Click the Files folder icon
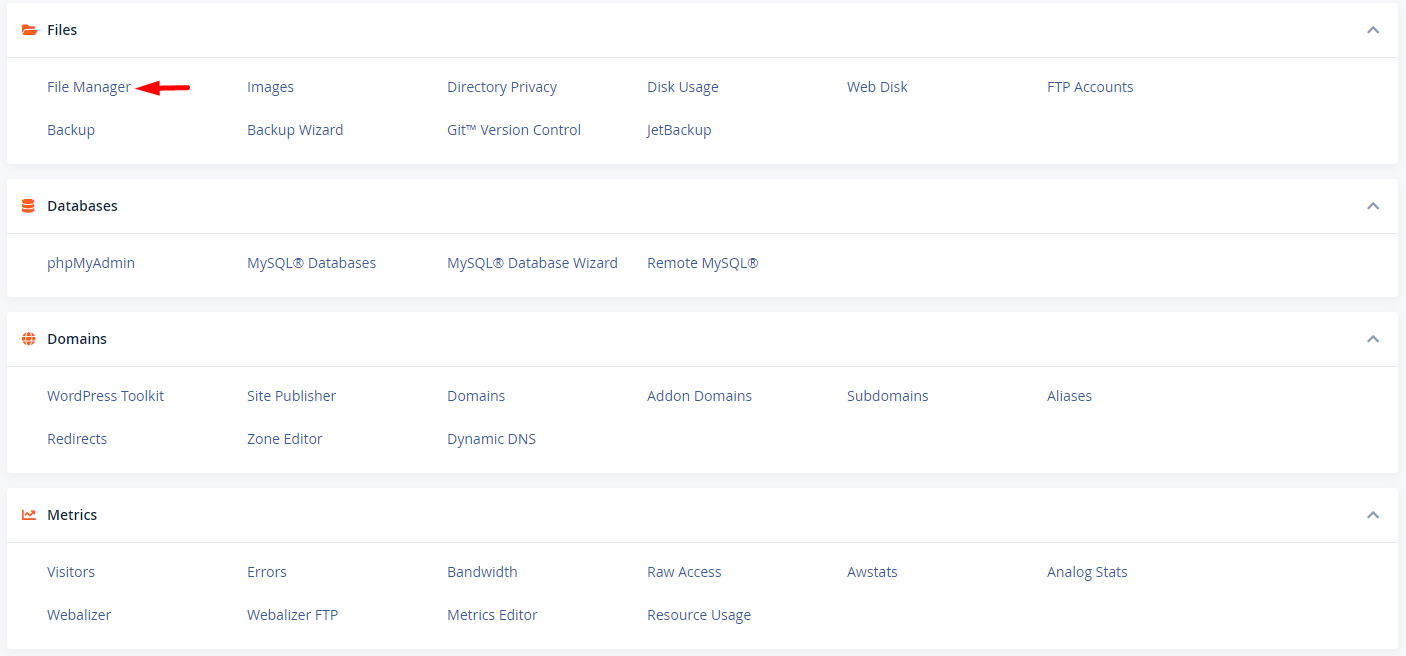 pyautogui.click(x=29, y=30)
